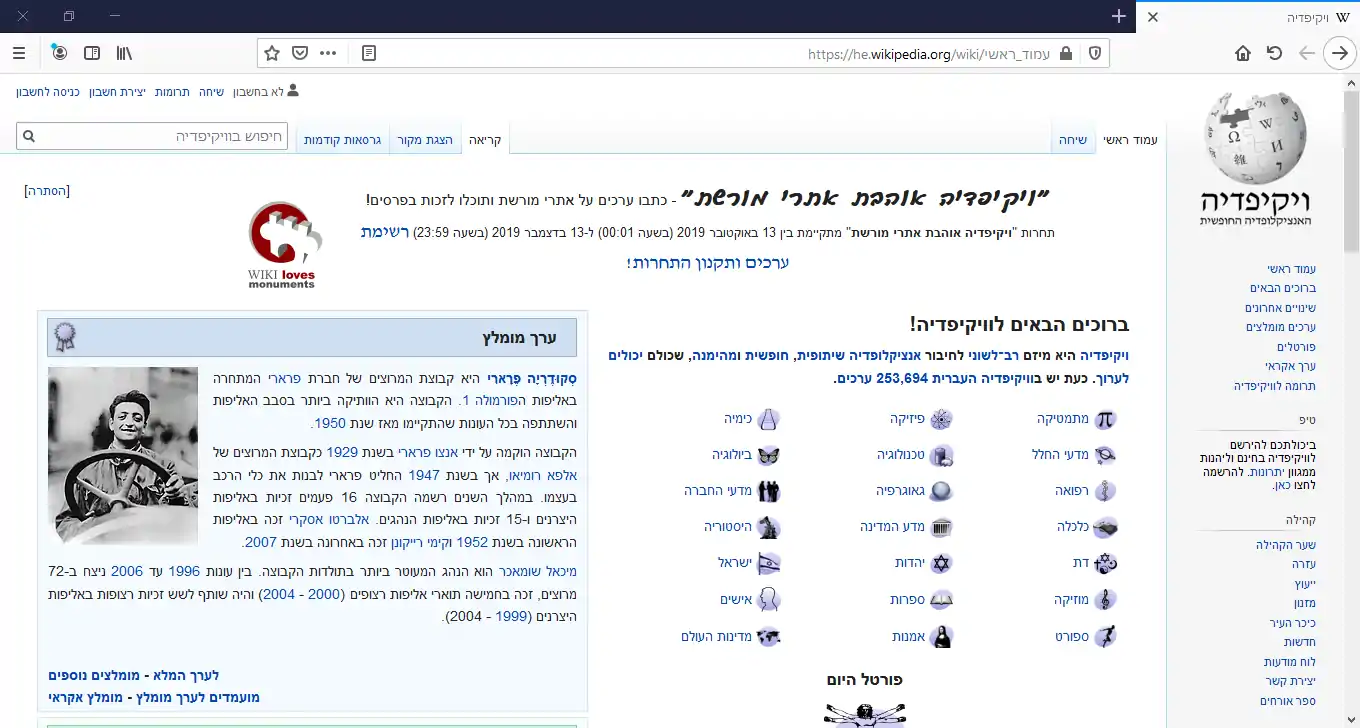Click the featured article ribbon icon
The width and height of the screenshot is (1360, 728).
65,337
